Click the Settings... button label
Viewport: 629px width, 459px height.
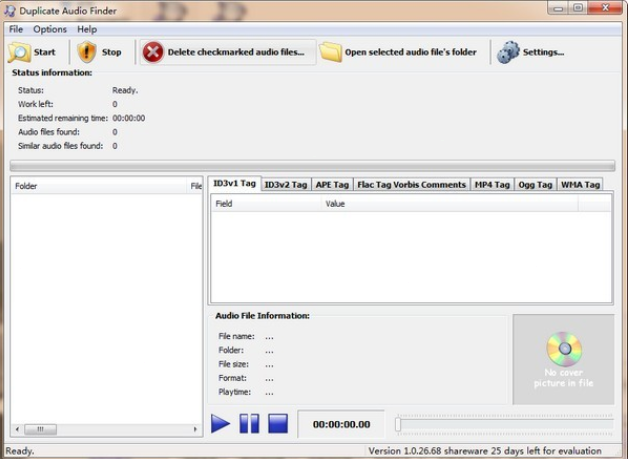pyautogui.click(x=544, y=52)
